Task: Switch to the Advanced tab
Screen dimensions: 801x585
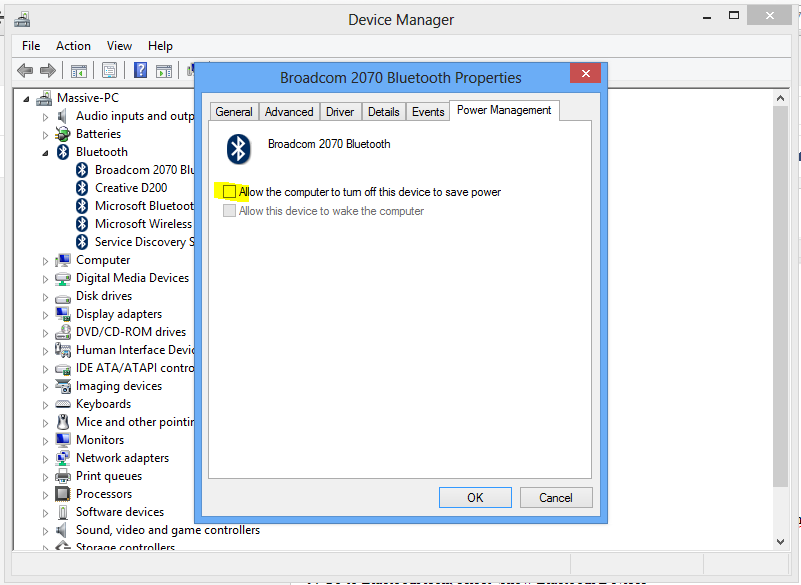Action: coord(289,112)
